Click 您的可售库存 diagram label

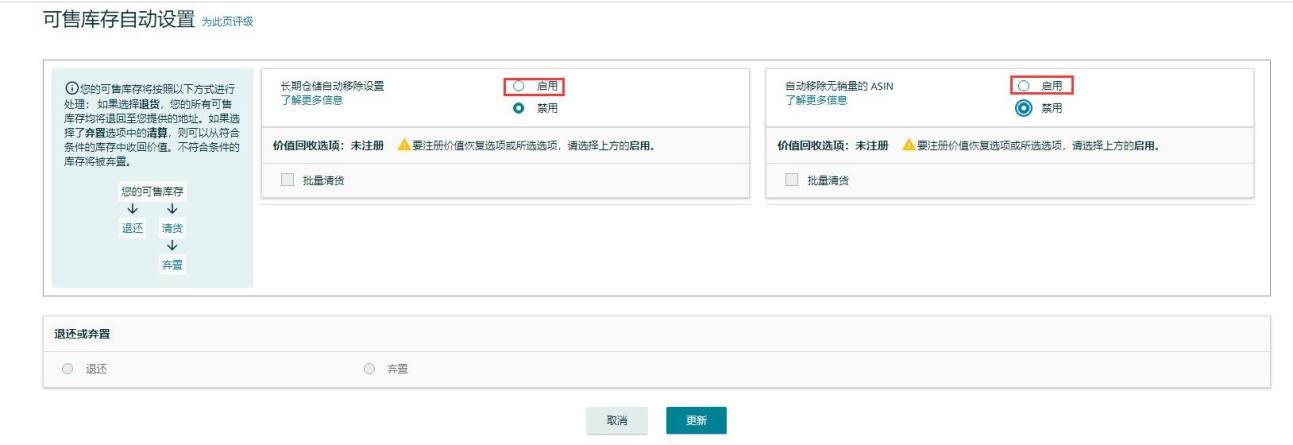152,193
